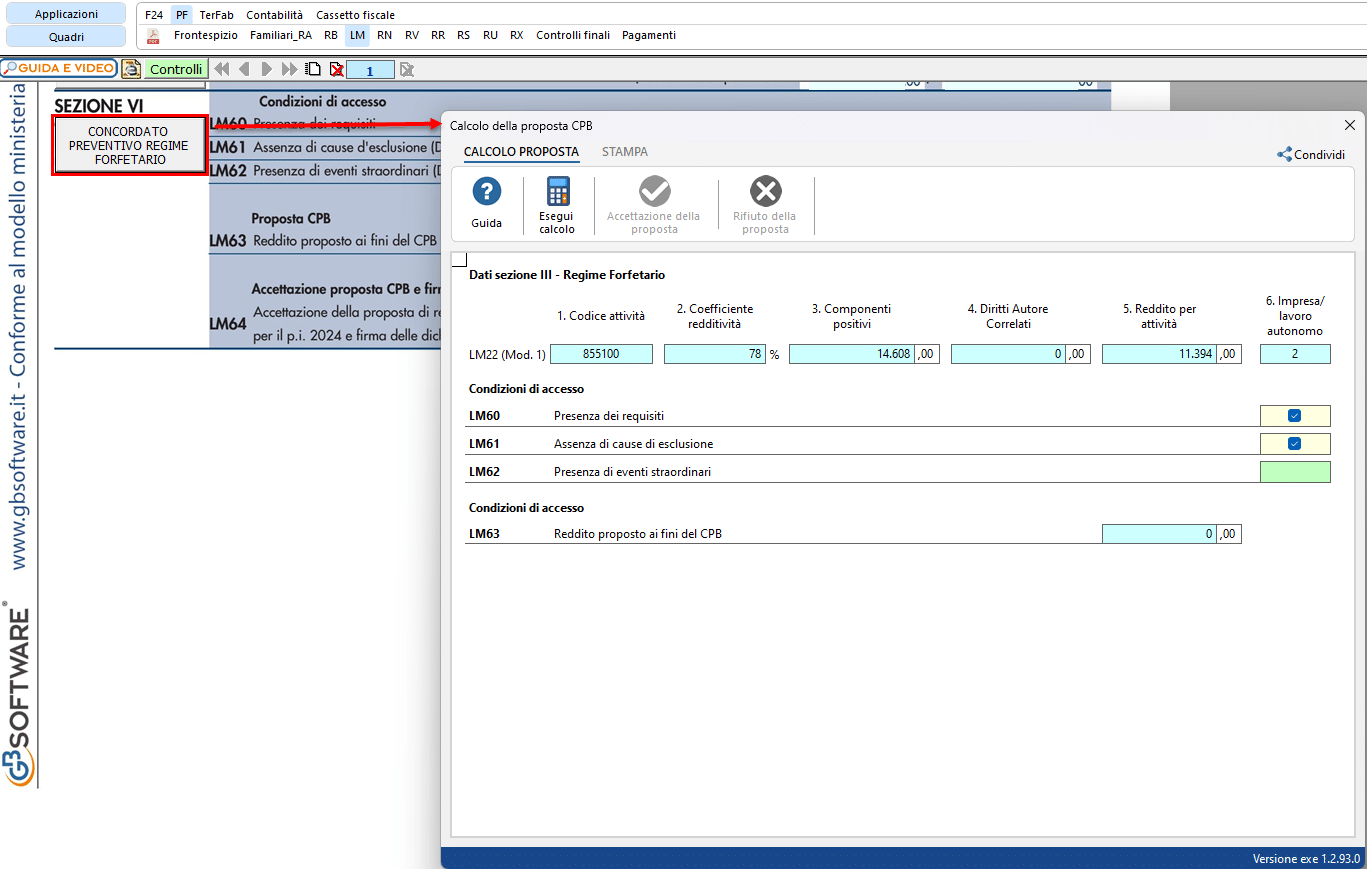The width and height of the screenshot is (1367, 869).
Task: Open the RU quadro
Action: pos(490,35)
